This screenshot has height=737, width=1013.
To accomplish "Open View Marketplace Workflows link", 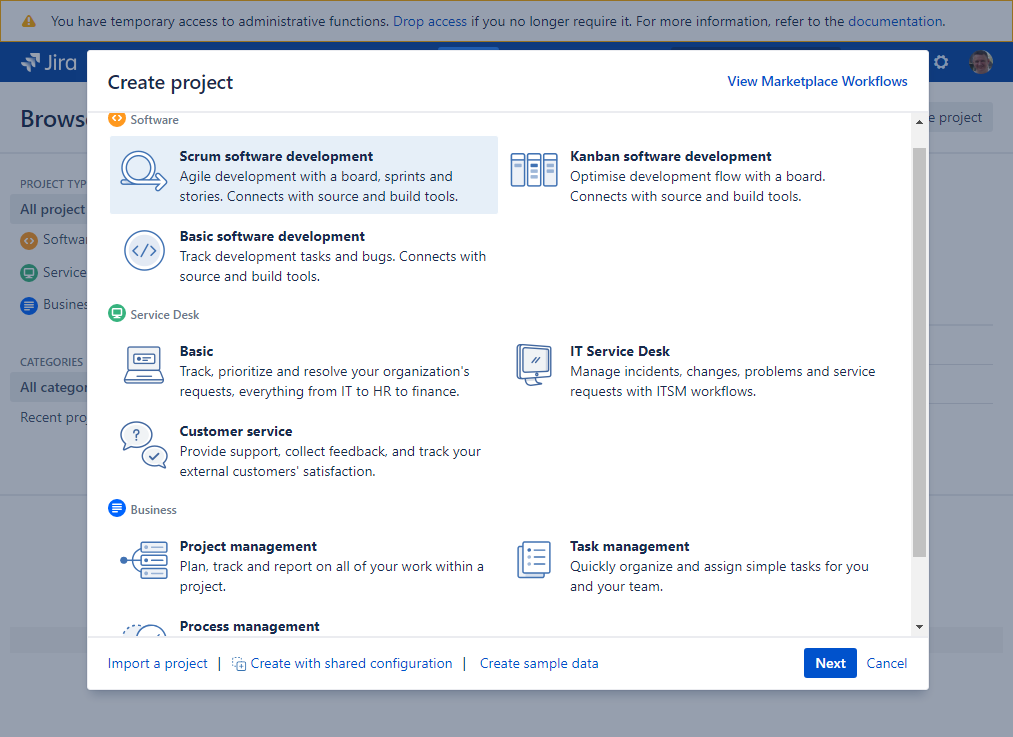I will click(817, 81).
